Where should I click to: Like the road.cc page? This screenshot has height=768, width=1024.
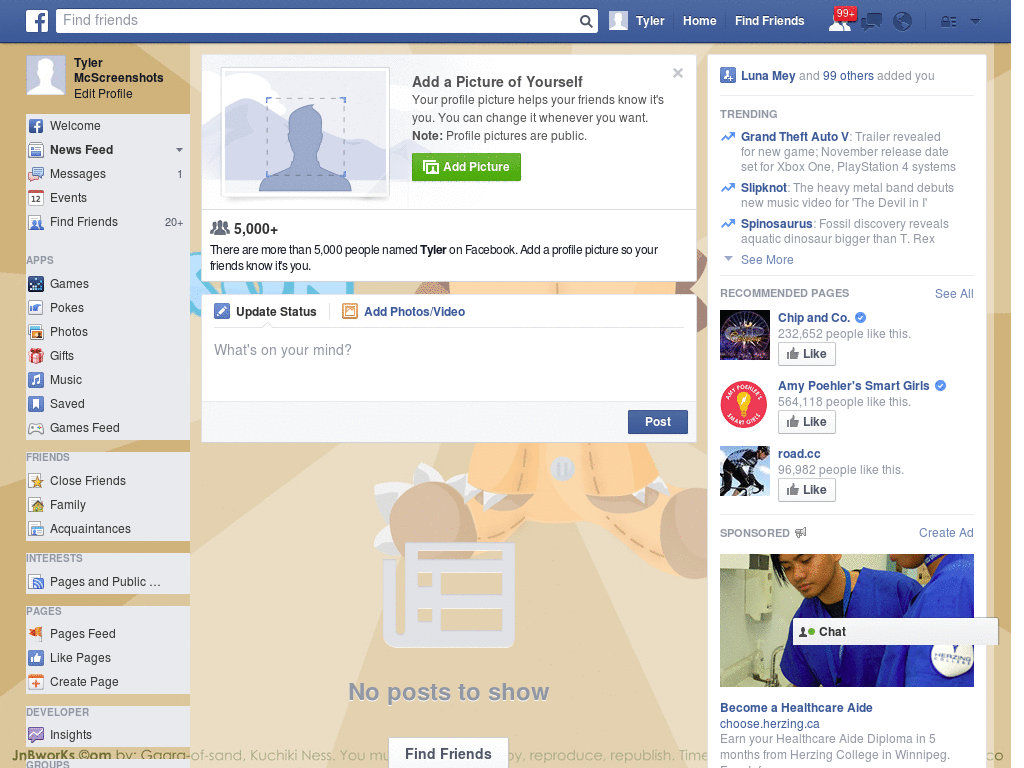coord(807,490)
